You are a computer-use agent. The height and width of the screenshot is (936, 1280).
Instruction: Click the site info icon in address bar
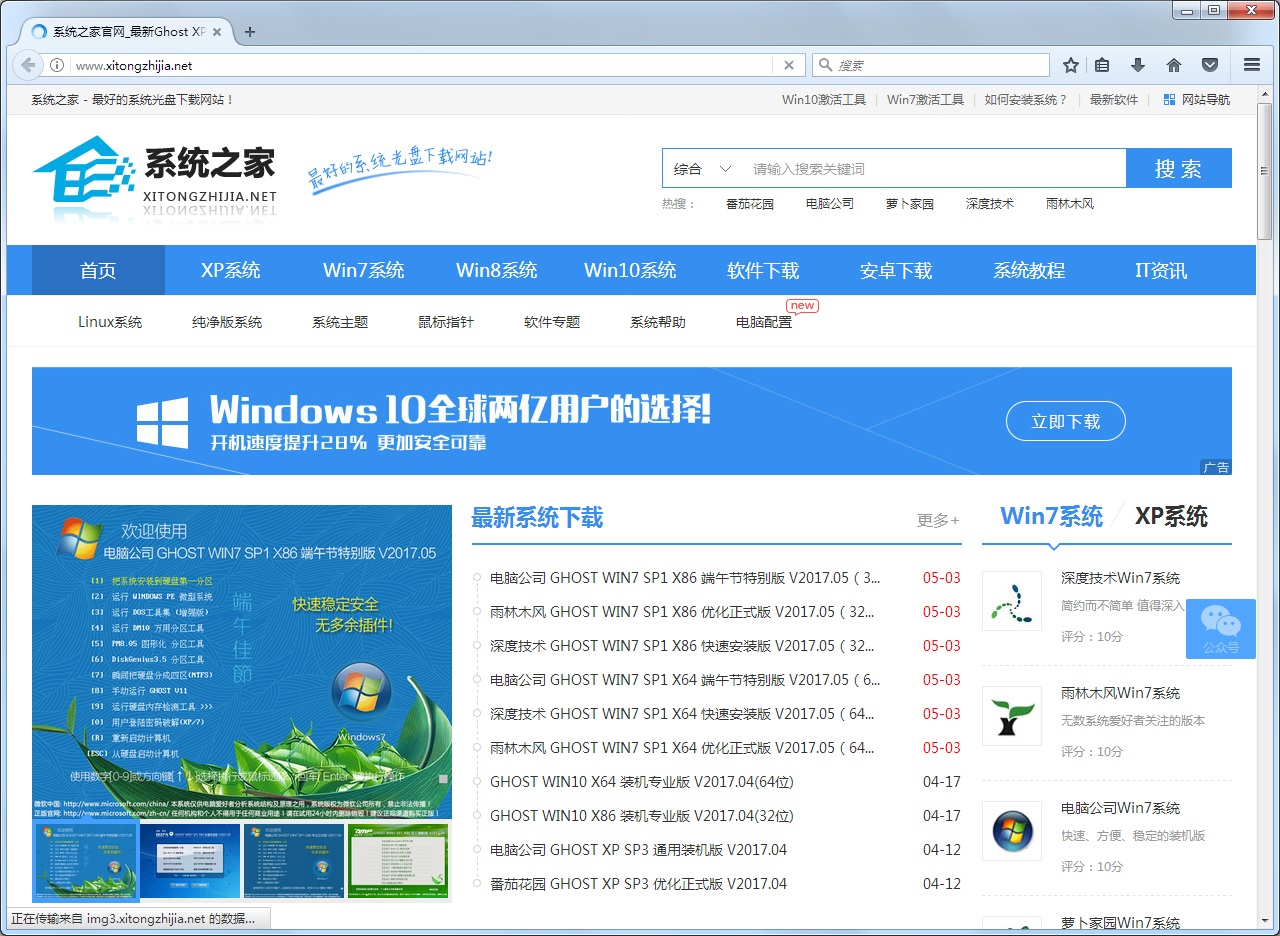click(57, 65)
